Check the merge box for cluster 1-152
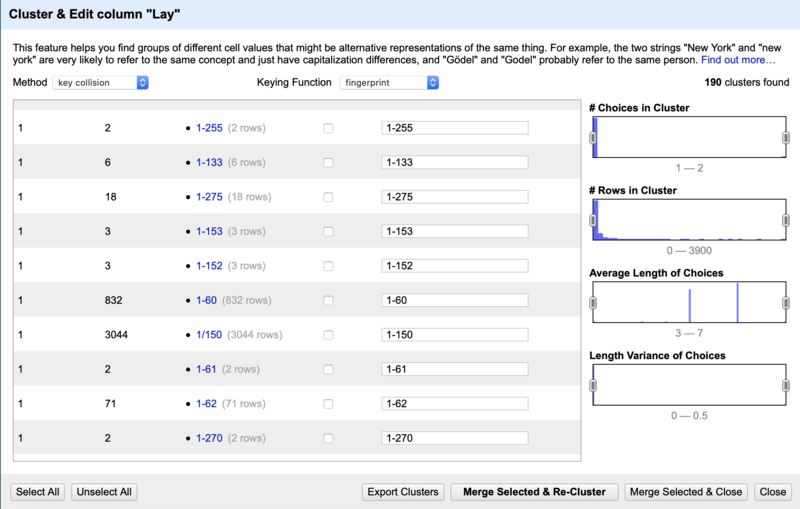This screenshot has width=800, height=509. click(328, 266)
